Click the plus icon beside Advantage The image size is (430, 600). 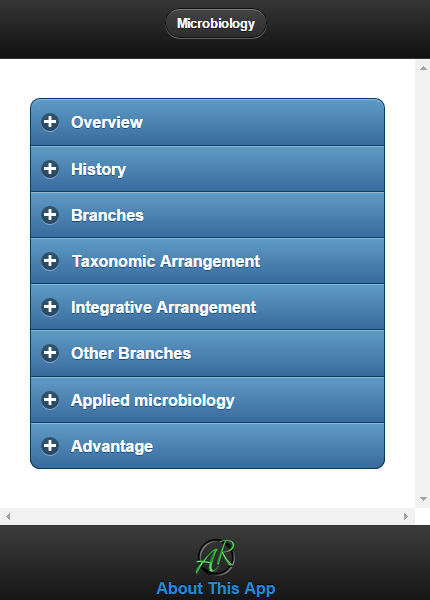(x=50, y=446)
